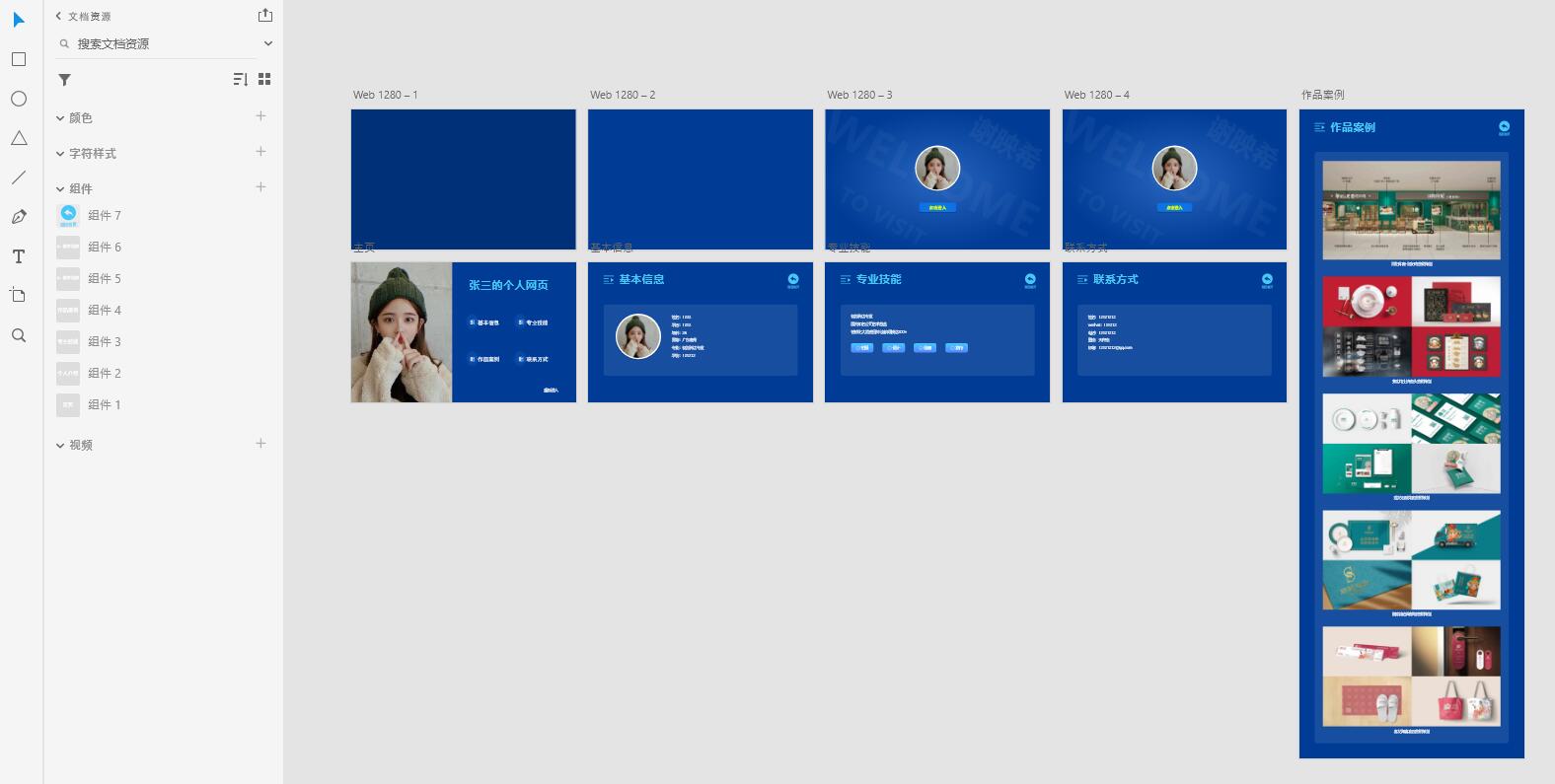Select the round avatar on the 基本信息 artboard
The width and height of the screenshot is (1555, 784).
point(638,336)
